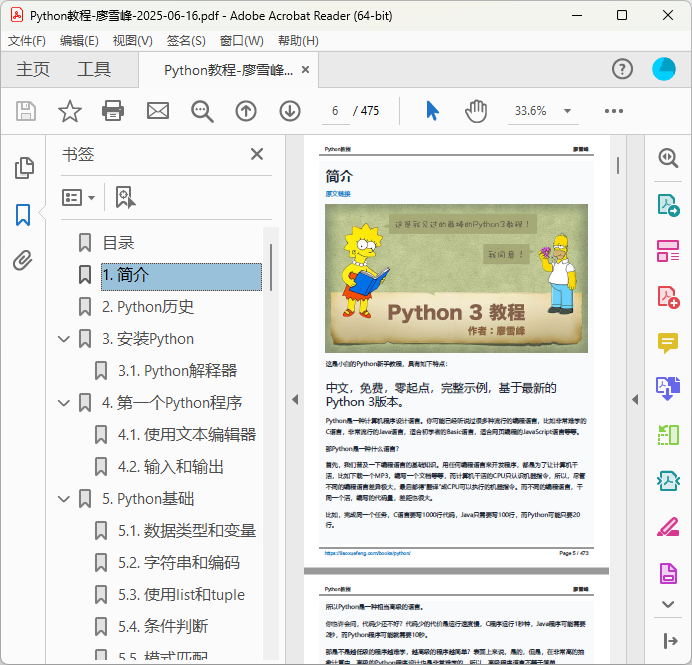Viewport: 692px width, 665px height.
Task: Open bookmark options list menu
Action: (x=78, y=197)
